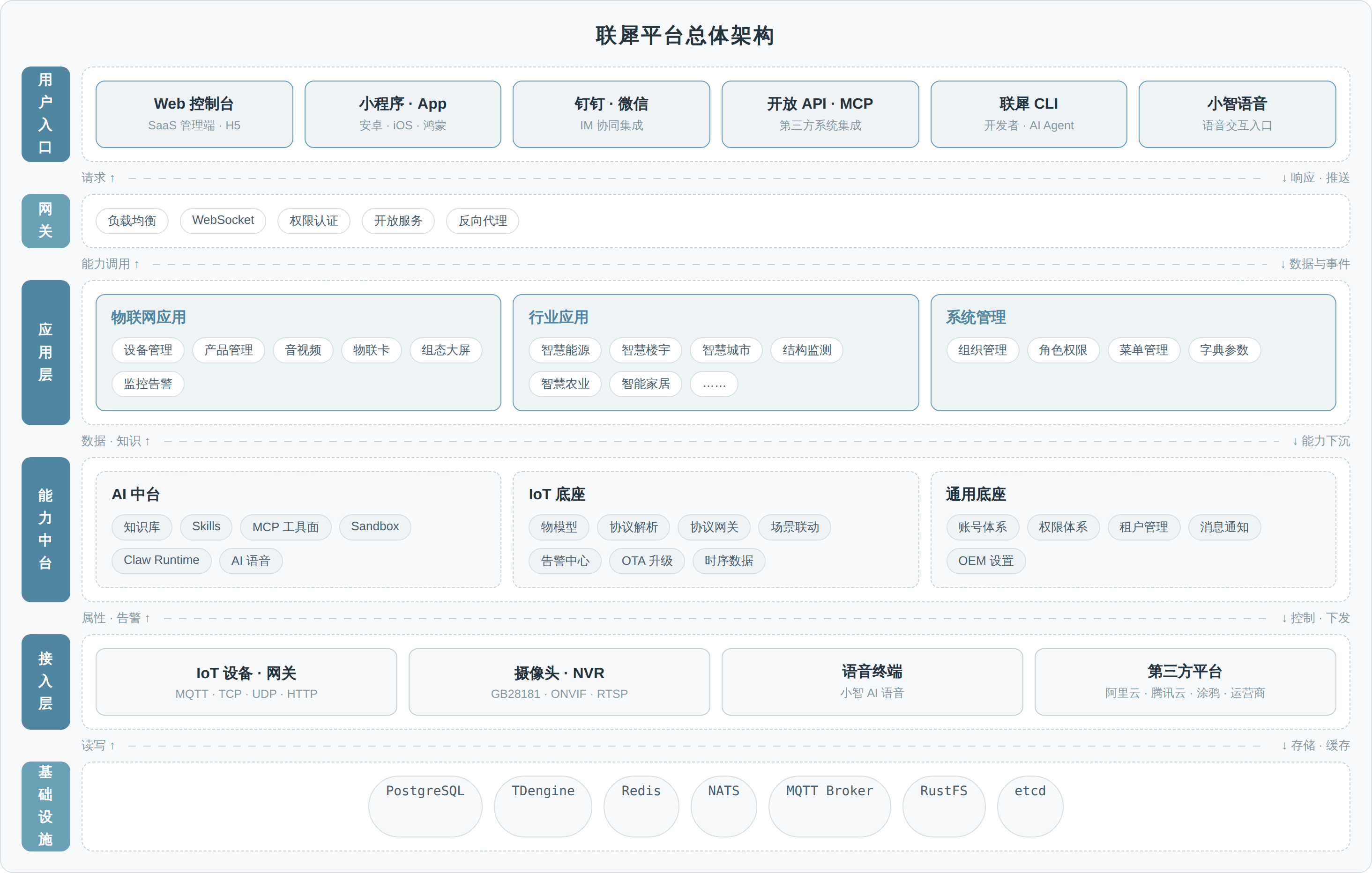Click the etcd pill
This screenshot has height=873, width=1372.
1030,806
